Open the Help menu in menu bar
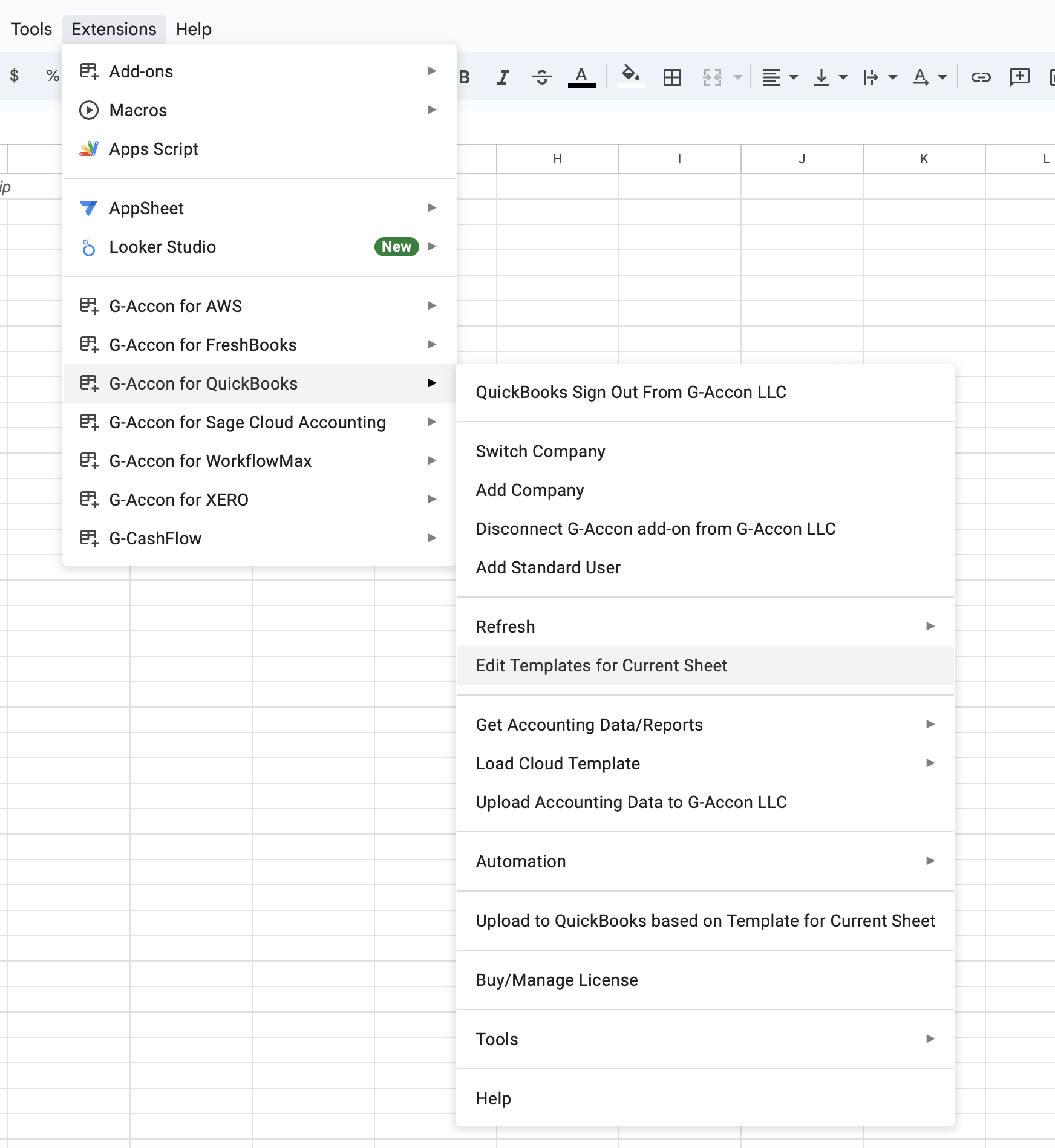 pos(194,29)
